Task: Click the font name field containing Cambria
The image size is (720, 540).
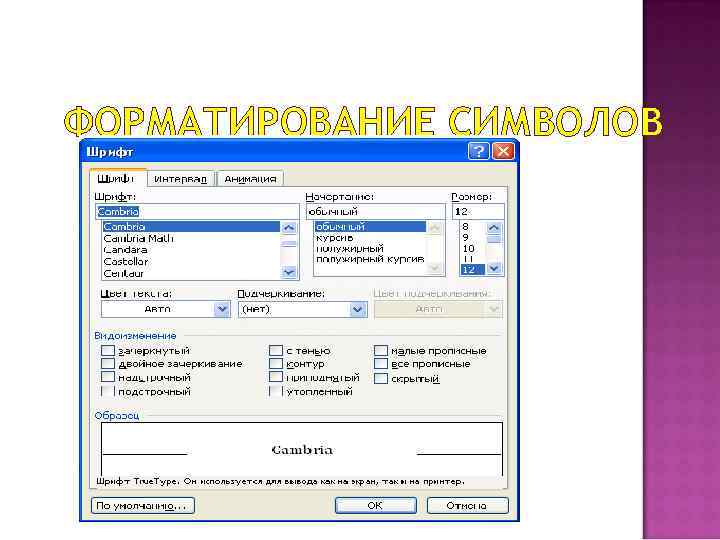Action: click(x=197, y=212)
